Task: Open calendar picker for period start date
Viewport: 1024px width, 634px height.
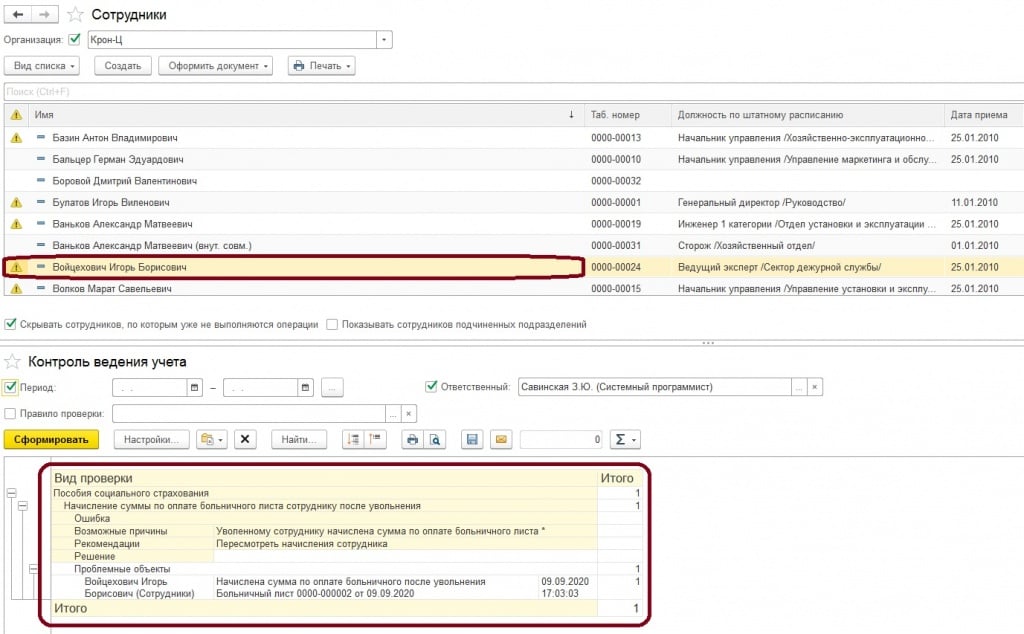Action: 195,387
